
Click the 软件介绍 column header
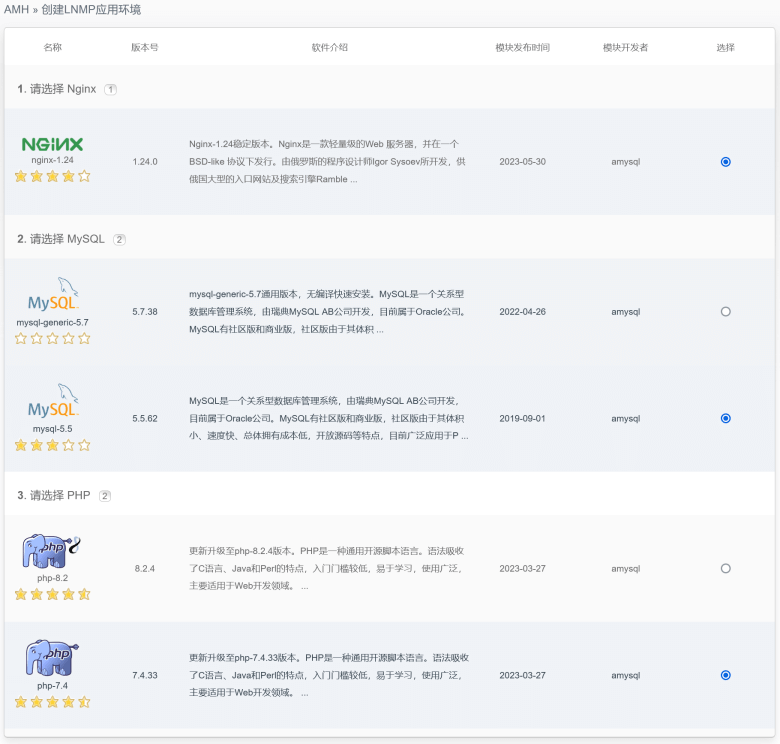329,47
